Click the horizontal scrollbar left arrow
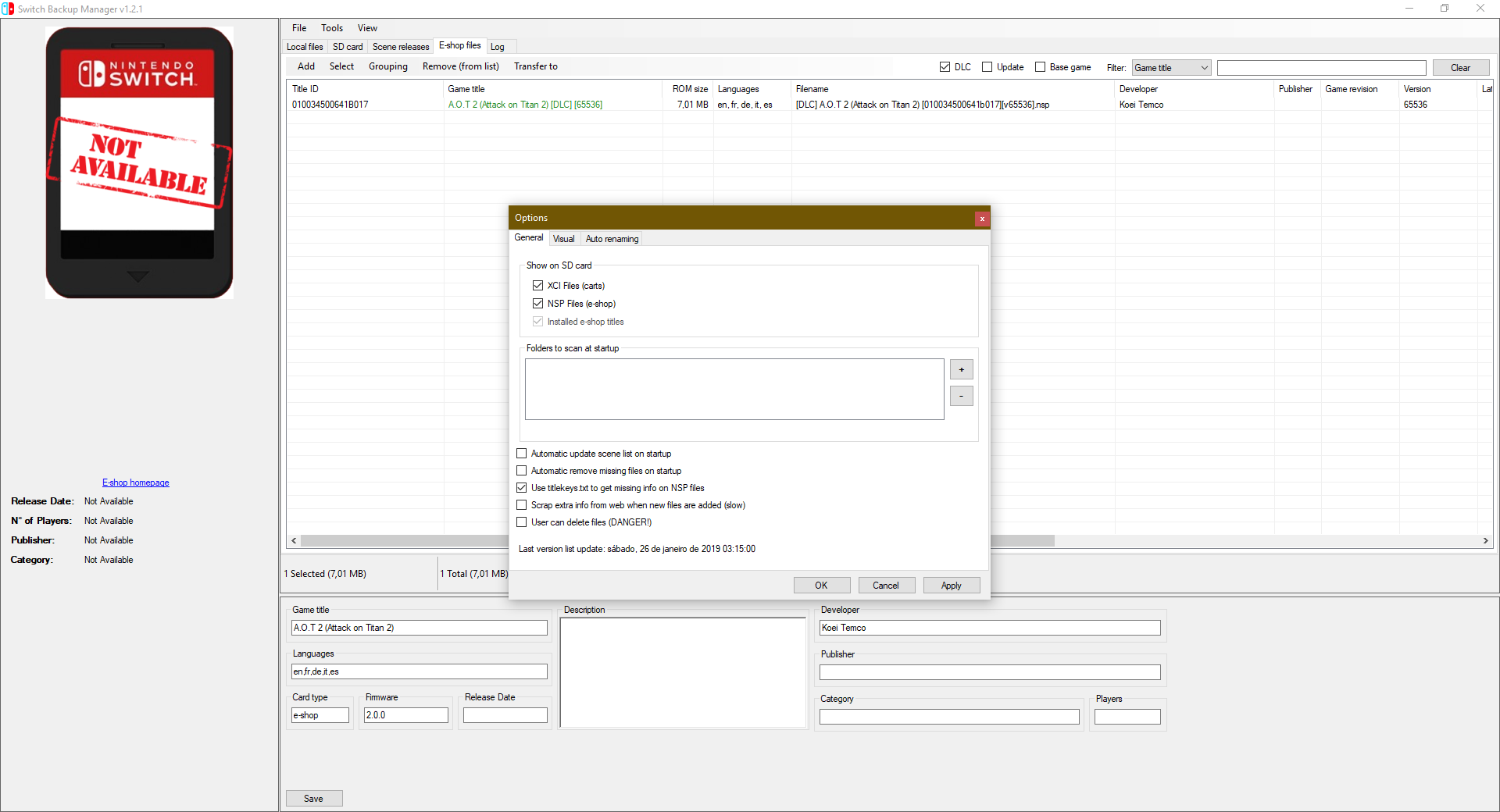Viewport: 1500px width, 812px height. coord(294,541)
